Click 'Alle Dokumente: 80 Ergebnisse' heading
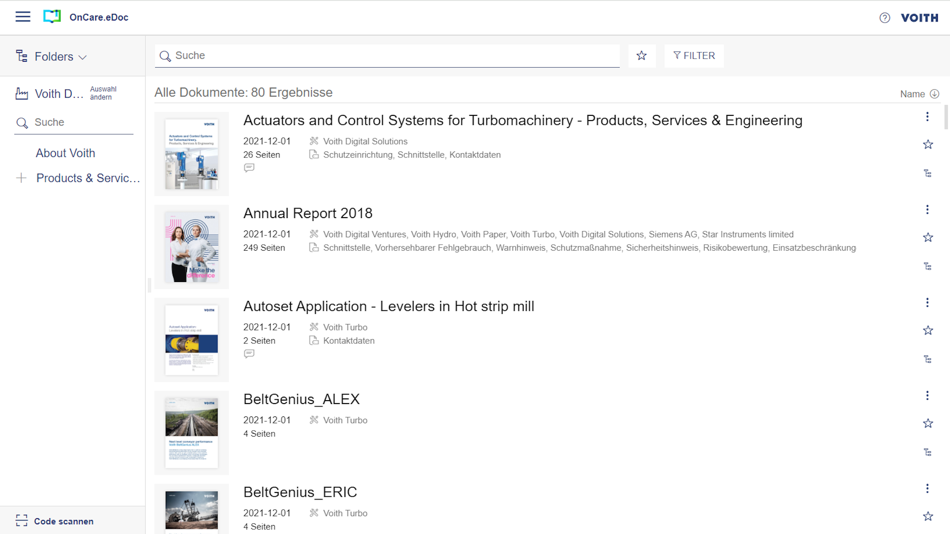950x534 pixels. 244,93
